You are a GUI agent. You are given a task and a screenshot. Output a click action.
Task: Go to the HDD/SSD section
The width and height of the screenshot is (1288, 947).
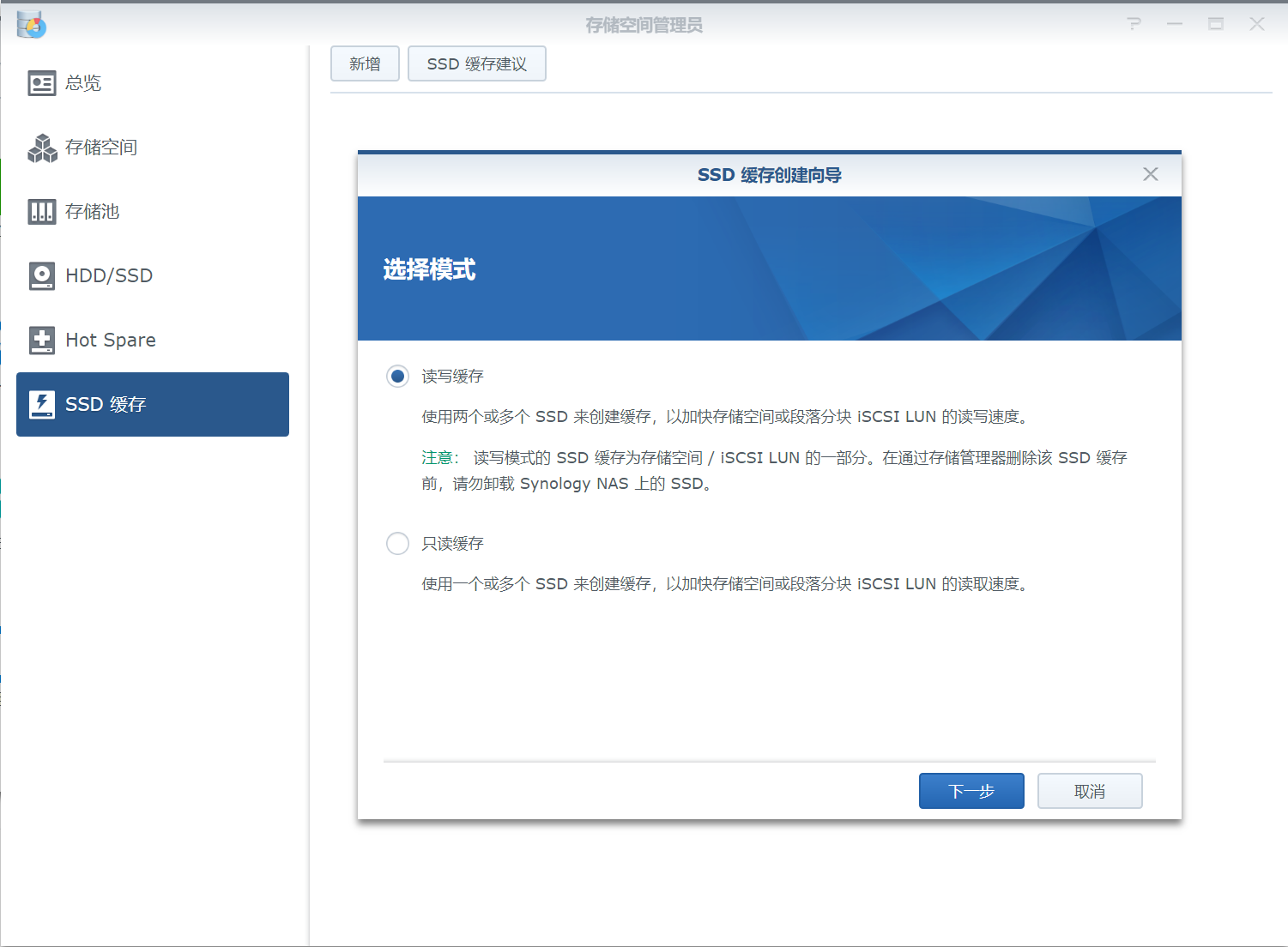click(x=153, y=276)
